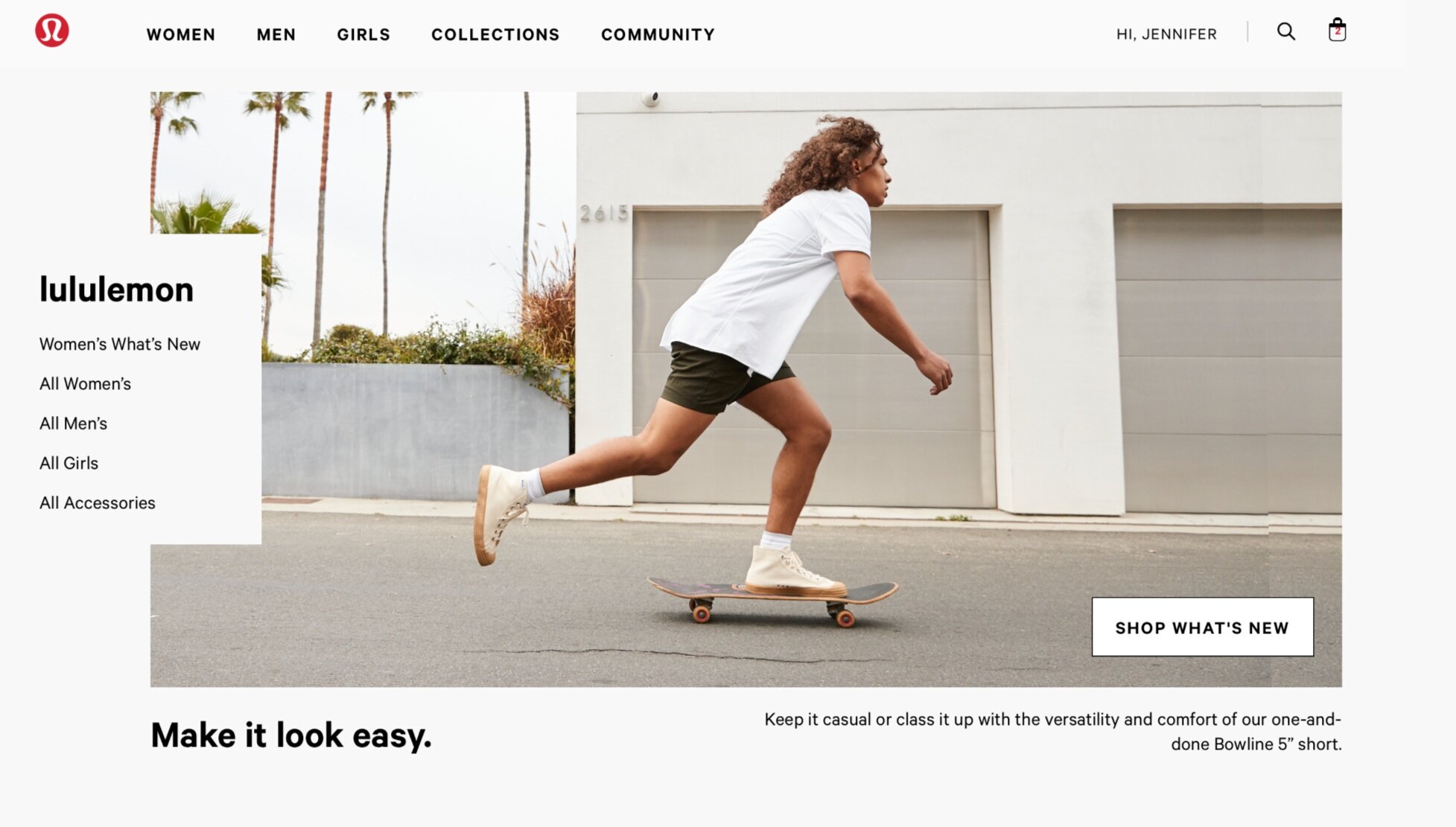
Task: Click the lululemon heading in side panel
Action: (116, 290)
